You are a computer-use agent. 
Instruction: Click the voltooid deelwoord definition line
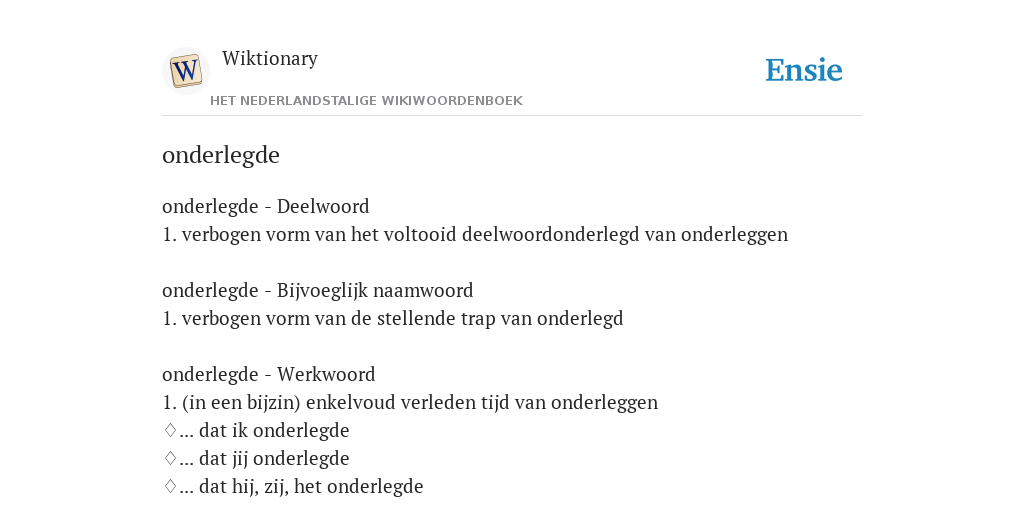coord(475,234)
